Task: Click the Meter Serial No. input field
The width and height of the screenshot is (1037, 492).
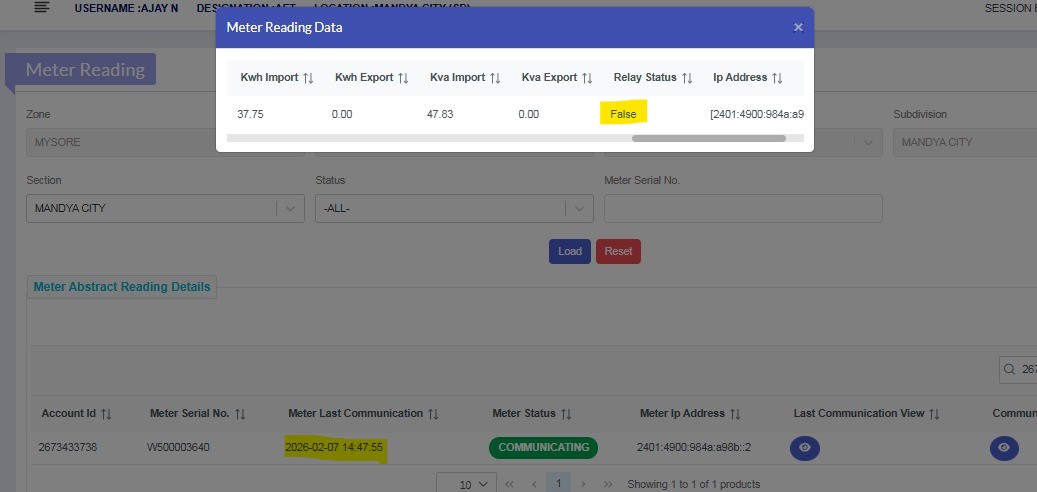Action: [743, 208]
